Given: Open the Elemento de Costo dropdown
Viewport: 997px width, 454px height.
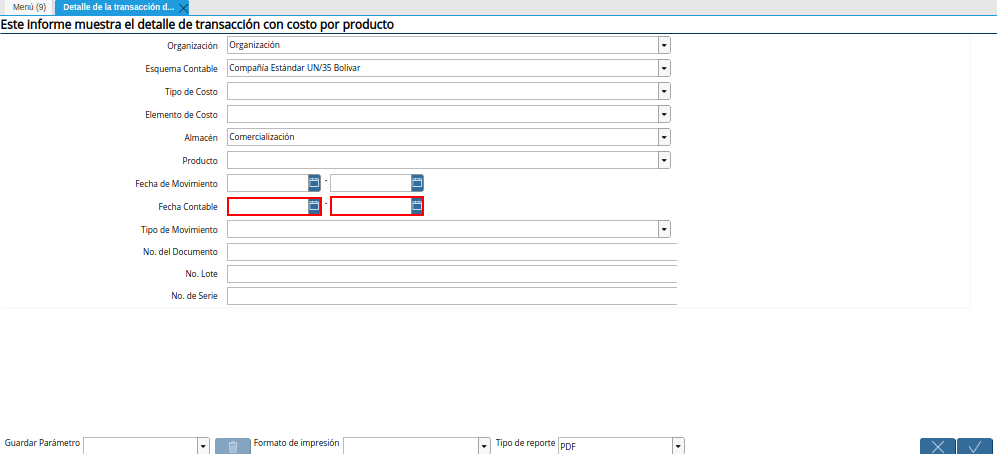Looking at the screenshot, I should pos(664,114).
